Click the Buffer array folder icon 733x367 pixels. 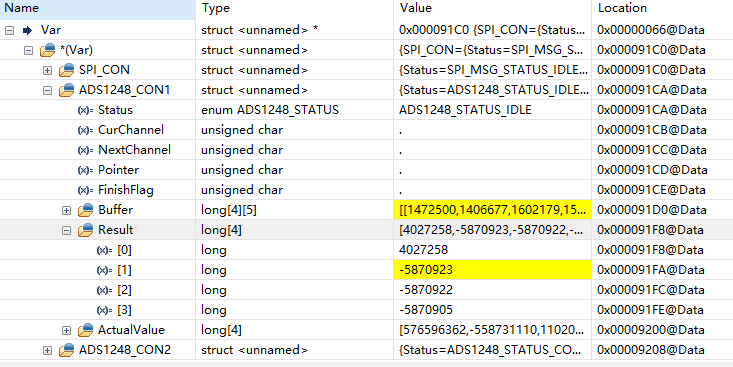(x=86, y=210)
